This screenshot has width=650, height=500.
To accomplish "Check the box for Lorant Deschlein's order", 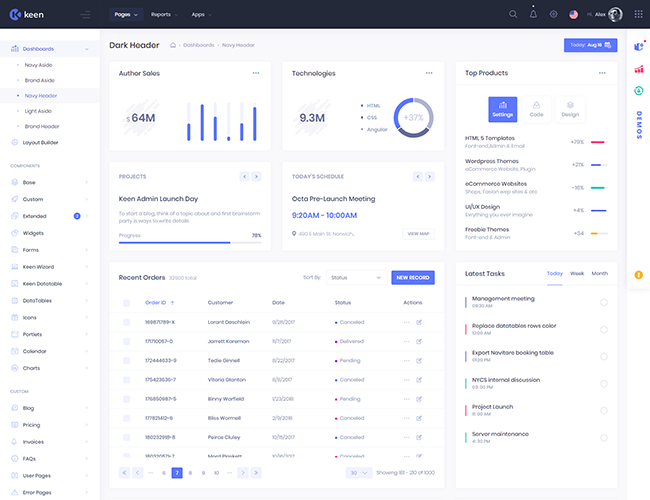I will pyautogui.click(x=126, y=322).
